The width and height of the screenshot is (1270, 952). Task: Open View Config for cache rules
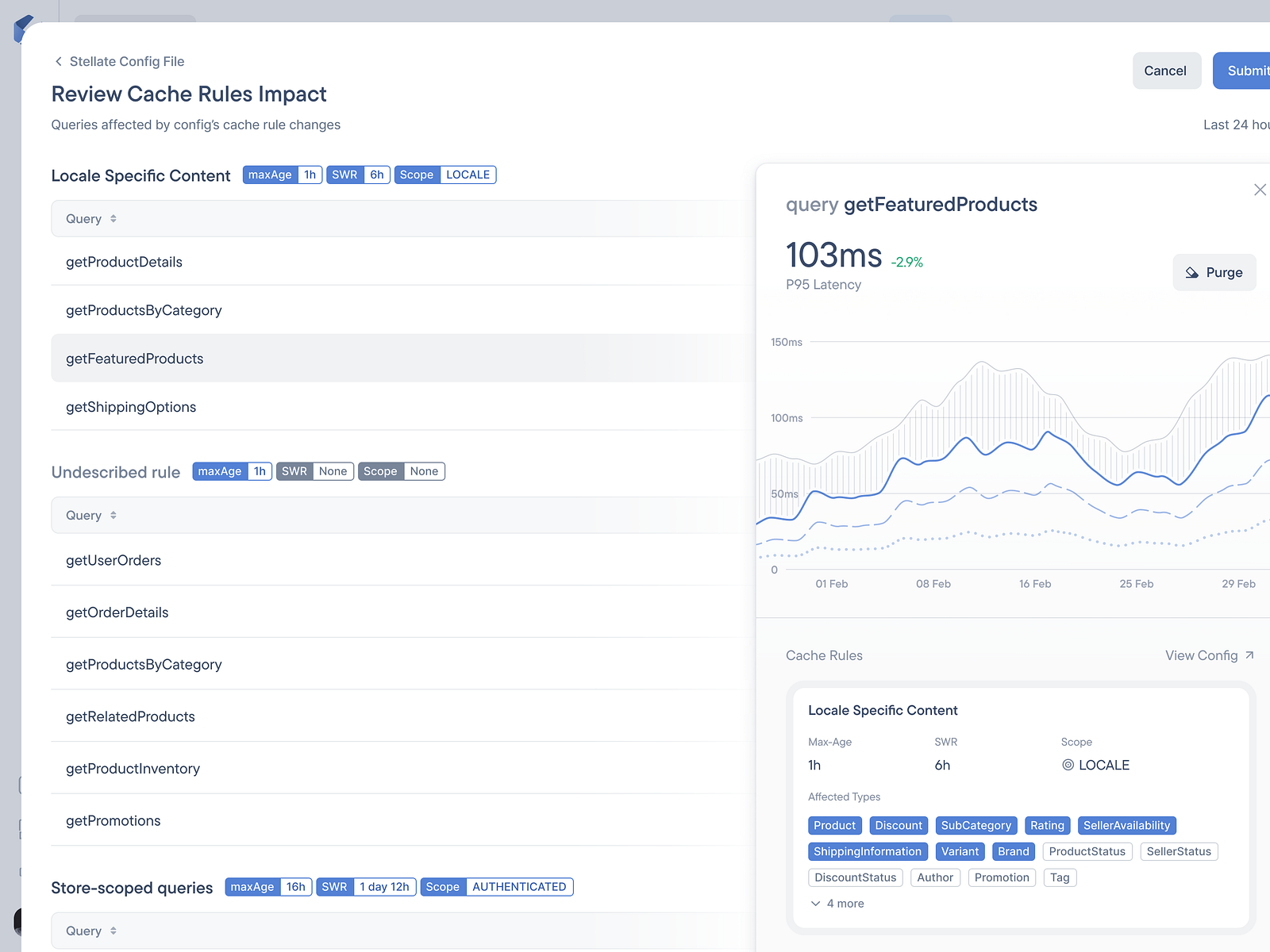pyautogui.click(x=1201, y=655)
